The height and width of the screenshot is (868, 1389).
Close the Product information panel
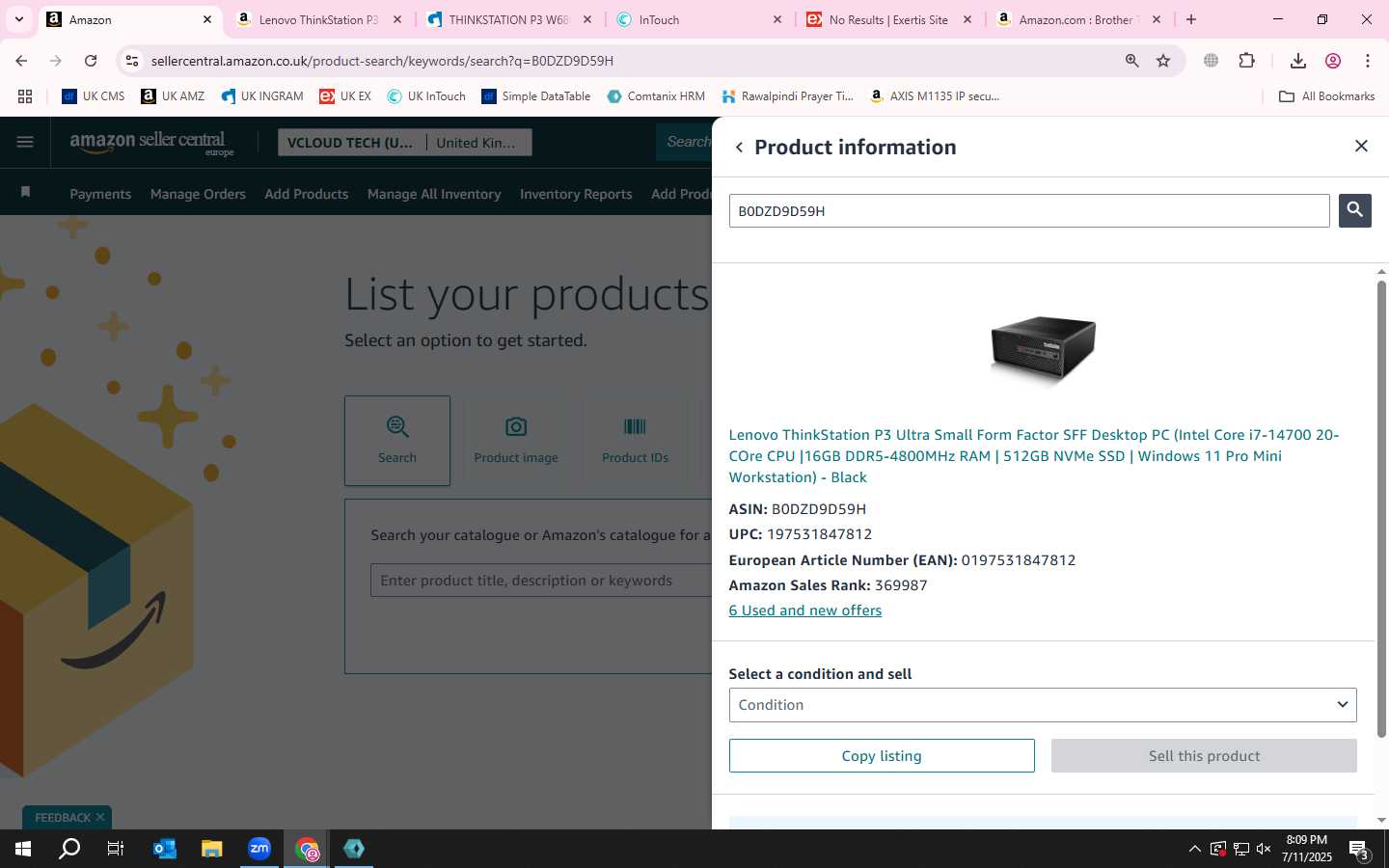tap(1361, 146)
